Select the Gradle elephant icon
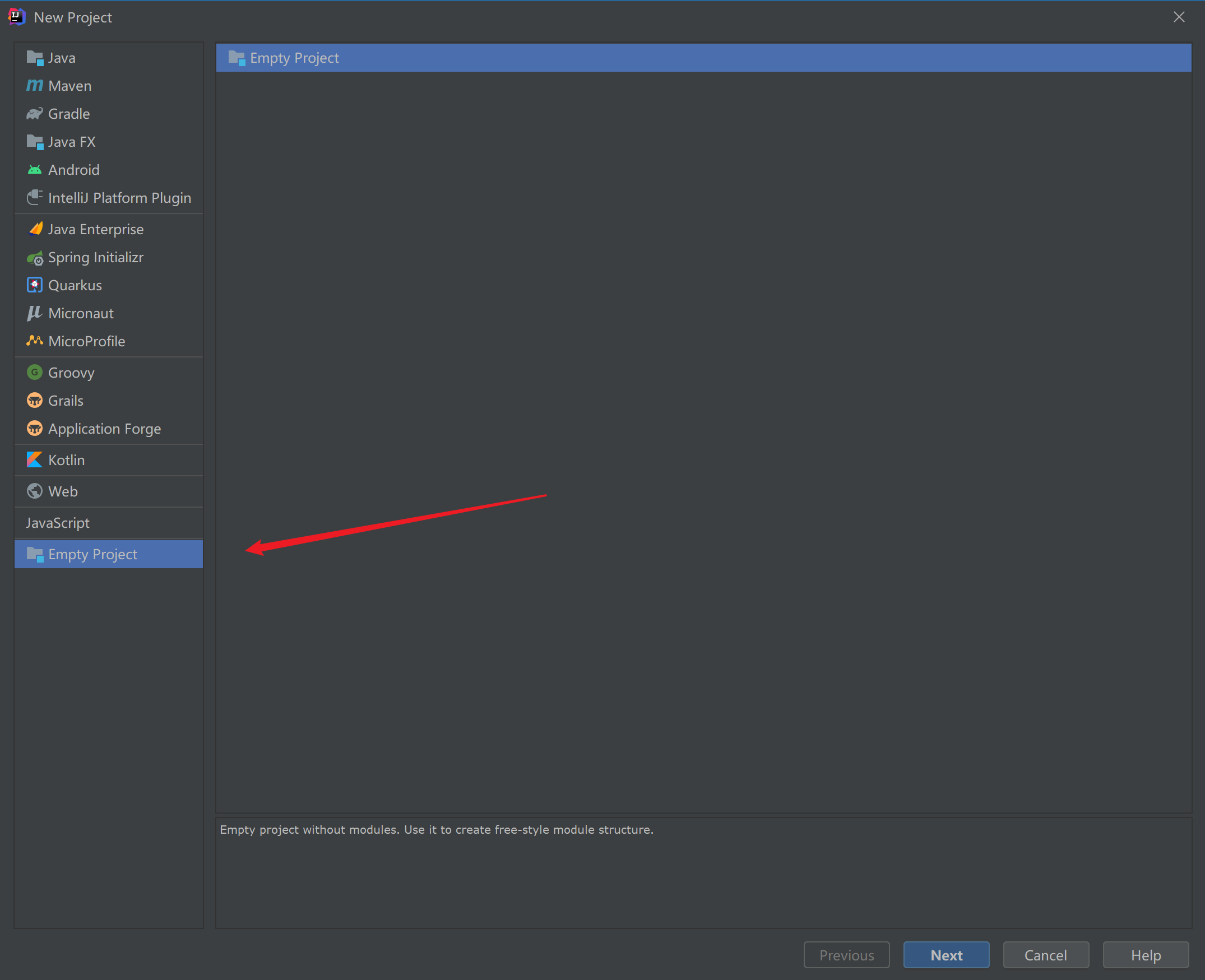1205x980 pixels. click(x=34, y=114)
